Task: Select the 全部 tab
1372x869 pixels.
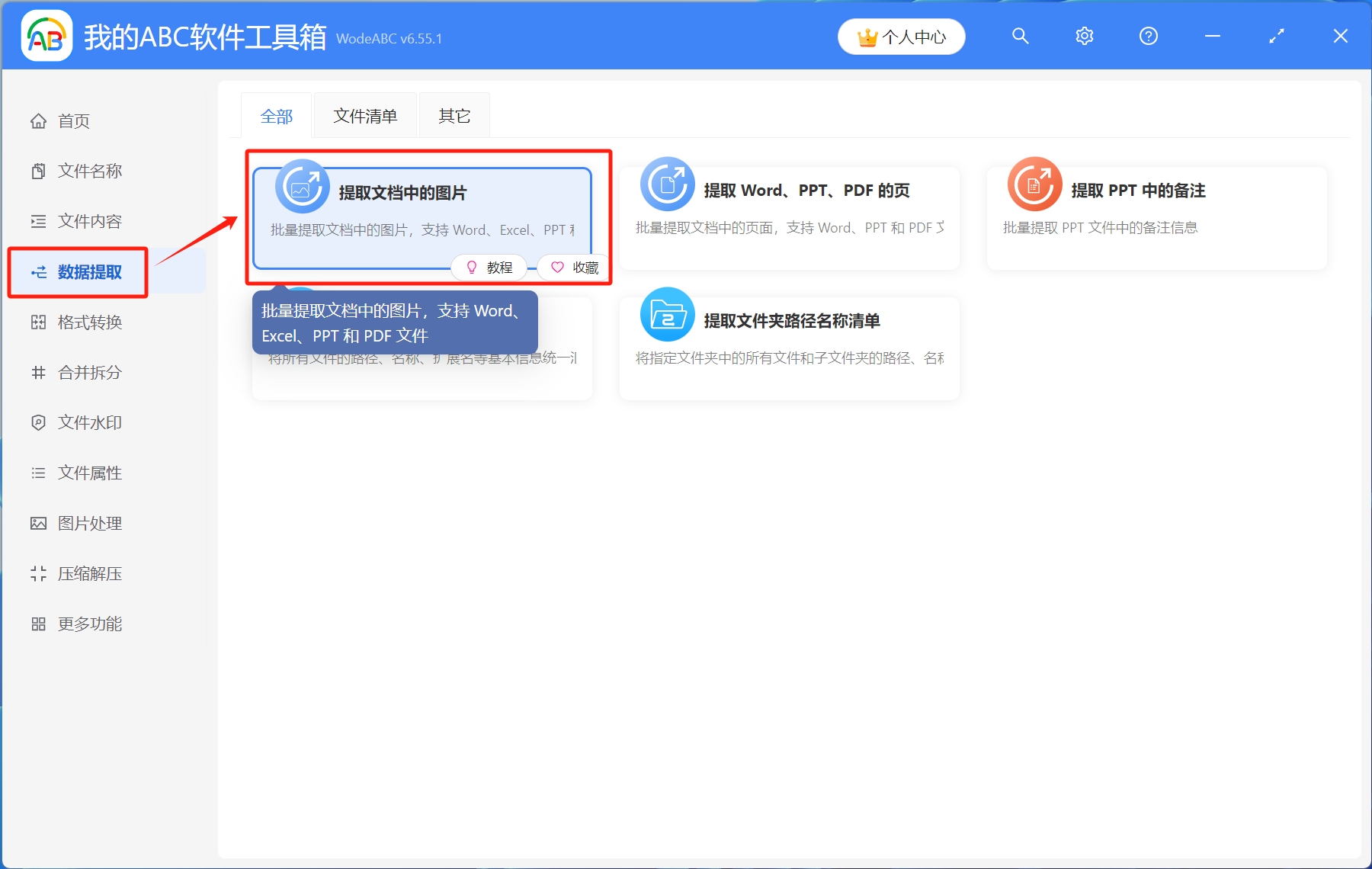Action: coord(276,115)
